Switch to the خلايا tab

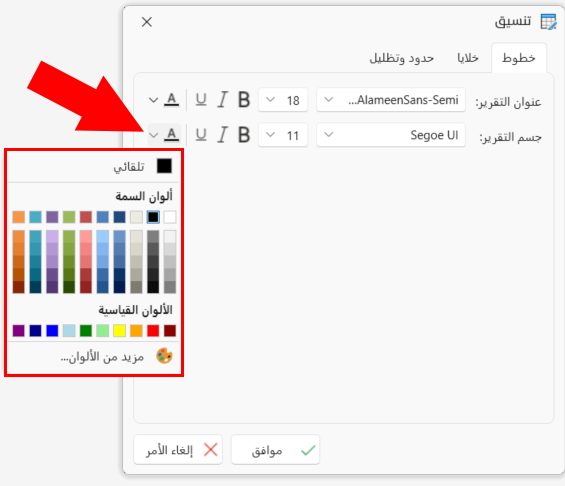click(x=468, y=58)
